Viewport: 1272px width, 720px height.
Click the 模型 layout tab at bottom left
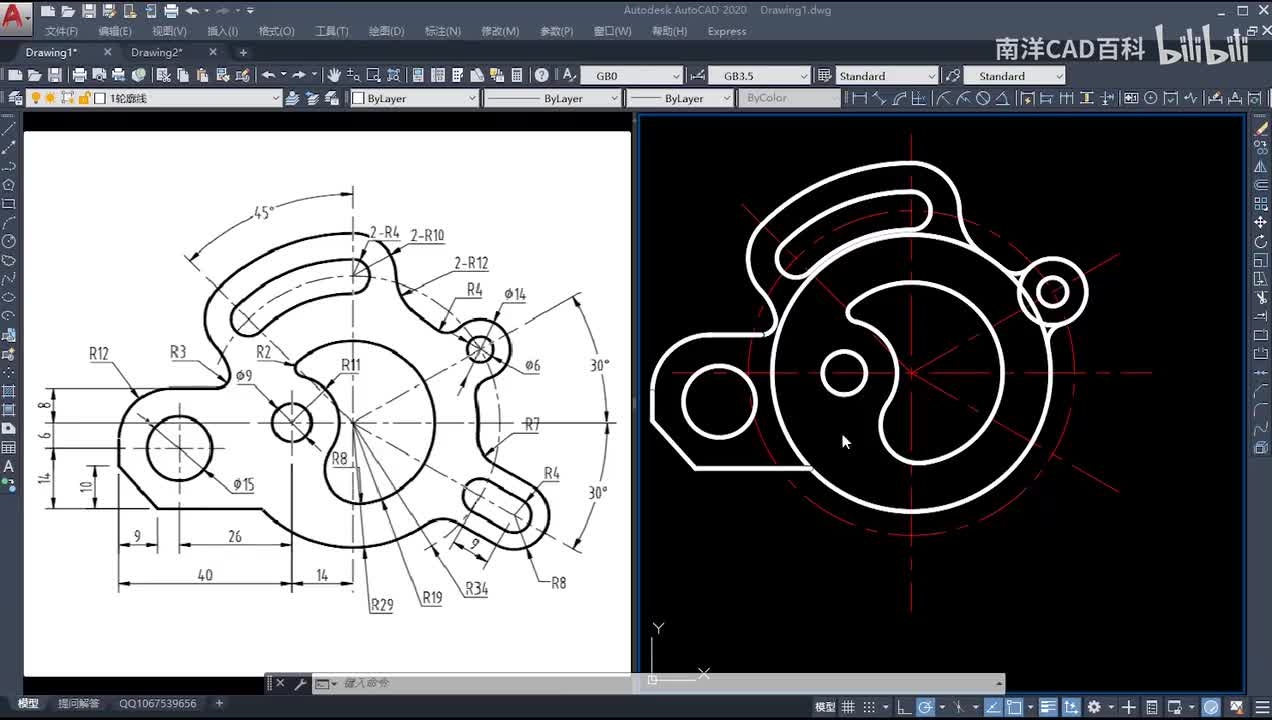(28, 703)
